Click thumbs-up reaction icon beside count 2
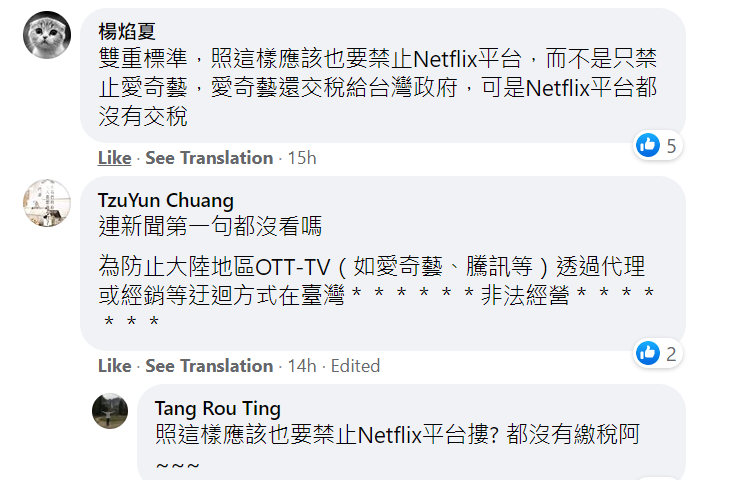The image size is (744, 480). pos(648,353)
